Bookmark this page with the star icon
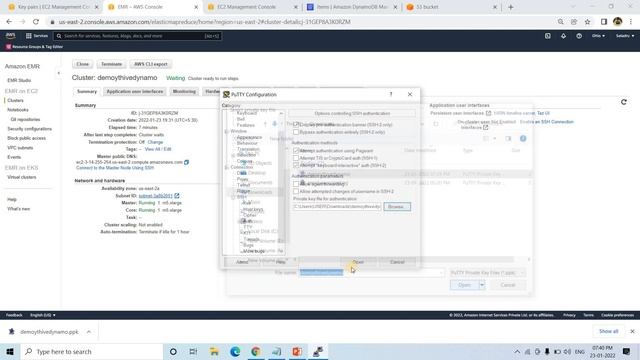The height and width of the screenshot is (360, 640). pos(587,22)
